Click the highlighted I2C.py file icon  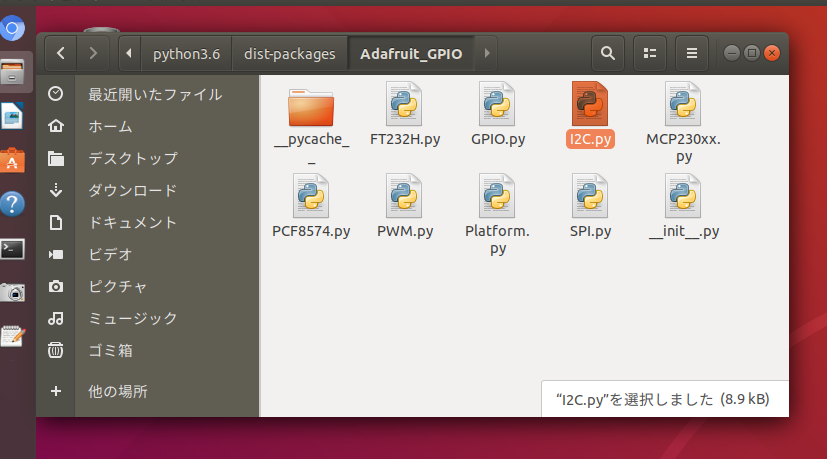coord(590,104)
